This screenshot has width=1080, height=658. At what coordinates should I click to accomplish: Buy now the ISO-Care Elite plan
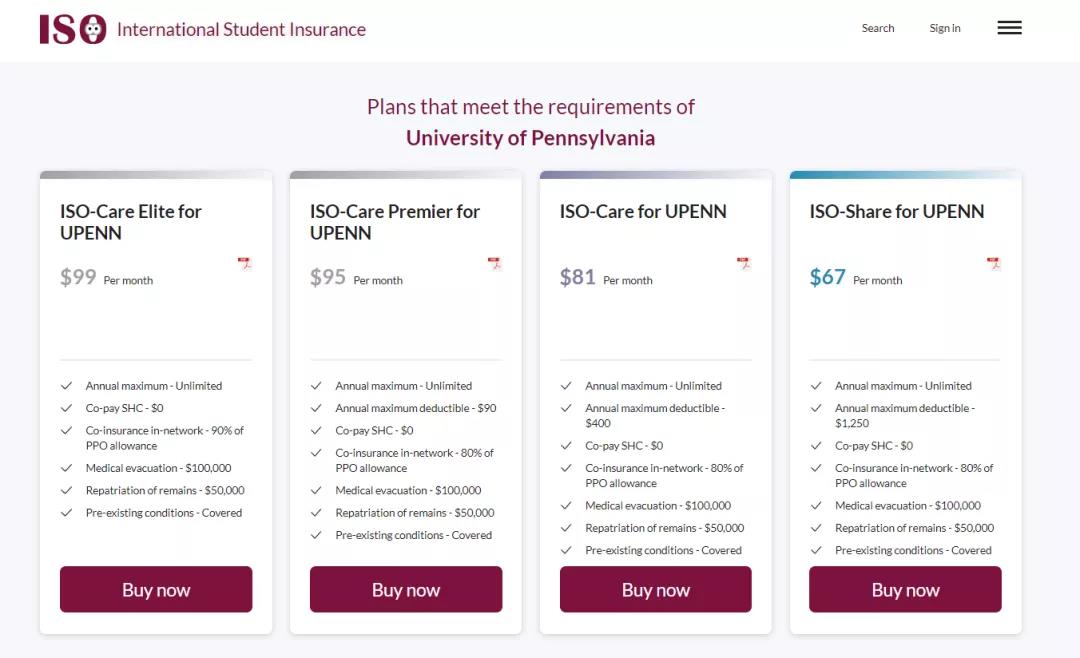click(156, 590)
